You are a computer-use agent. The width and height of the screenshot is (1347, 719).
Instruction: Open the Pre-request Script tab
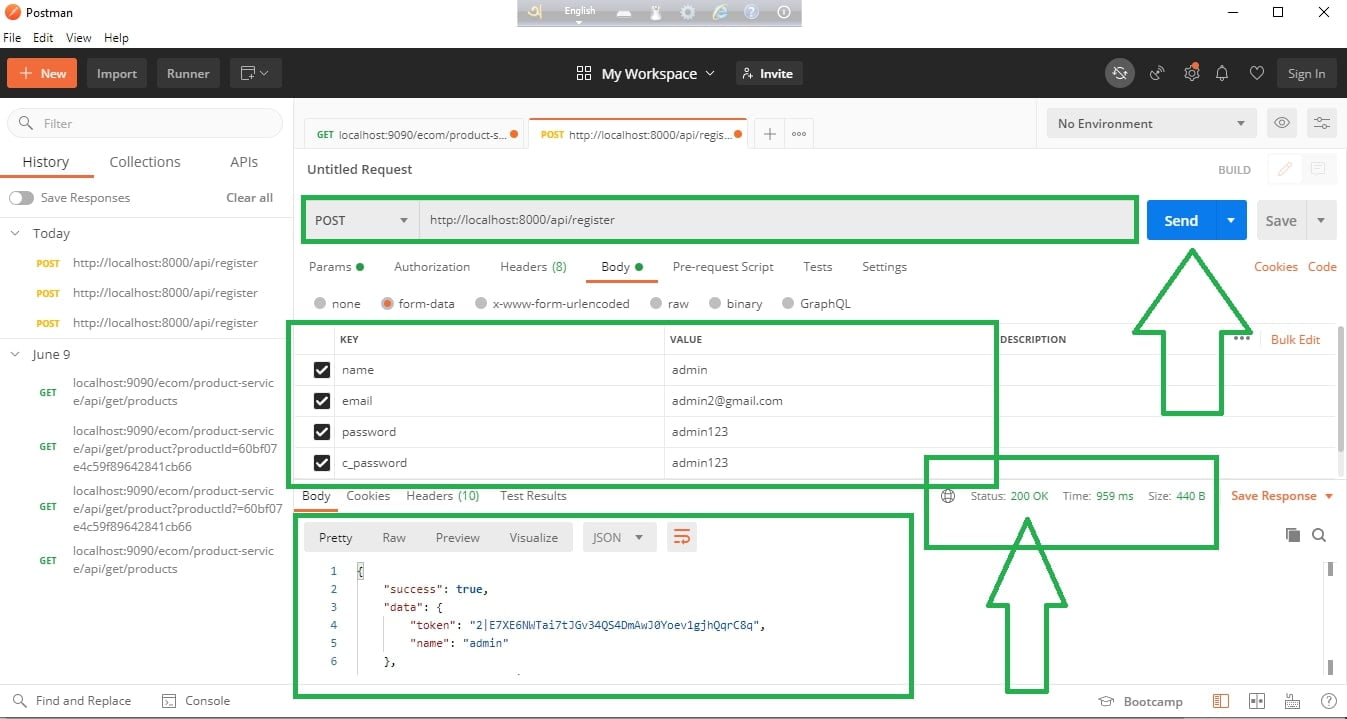(723, 267)
